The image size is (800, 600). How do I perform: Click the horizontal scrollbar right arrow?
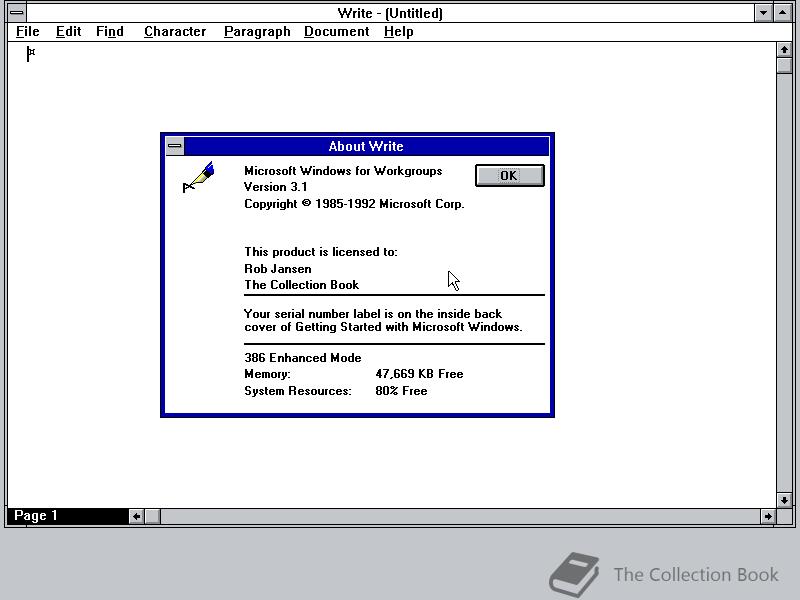[768, 516]
